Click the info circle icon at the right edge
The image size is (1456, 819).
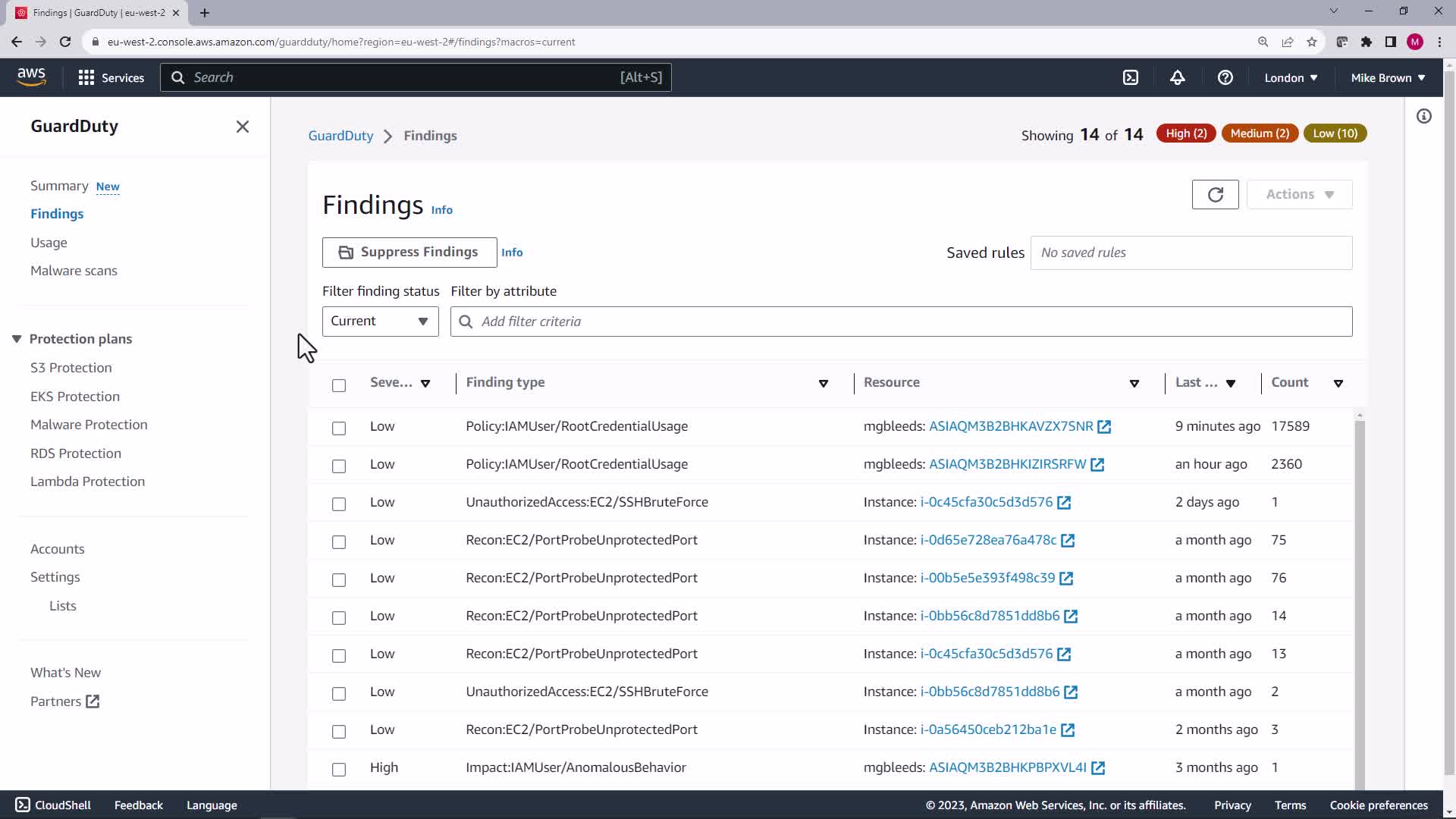click(x=1423, y=116)
